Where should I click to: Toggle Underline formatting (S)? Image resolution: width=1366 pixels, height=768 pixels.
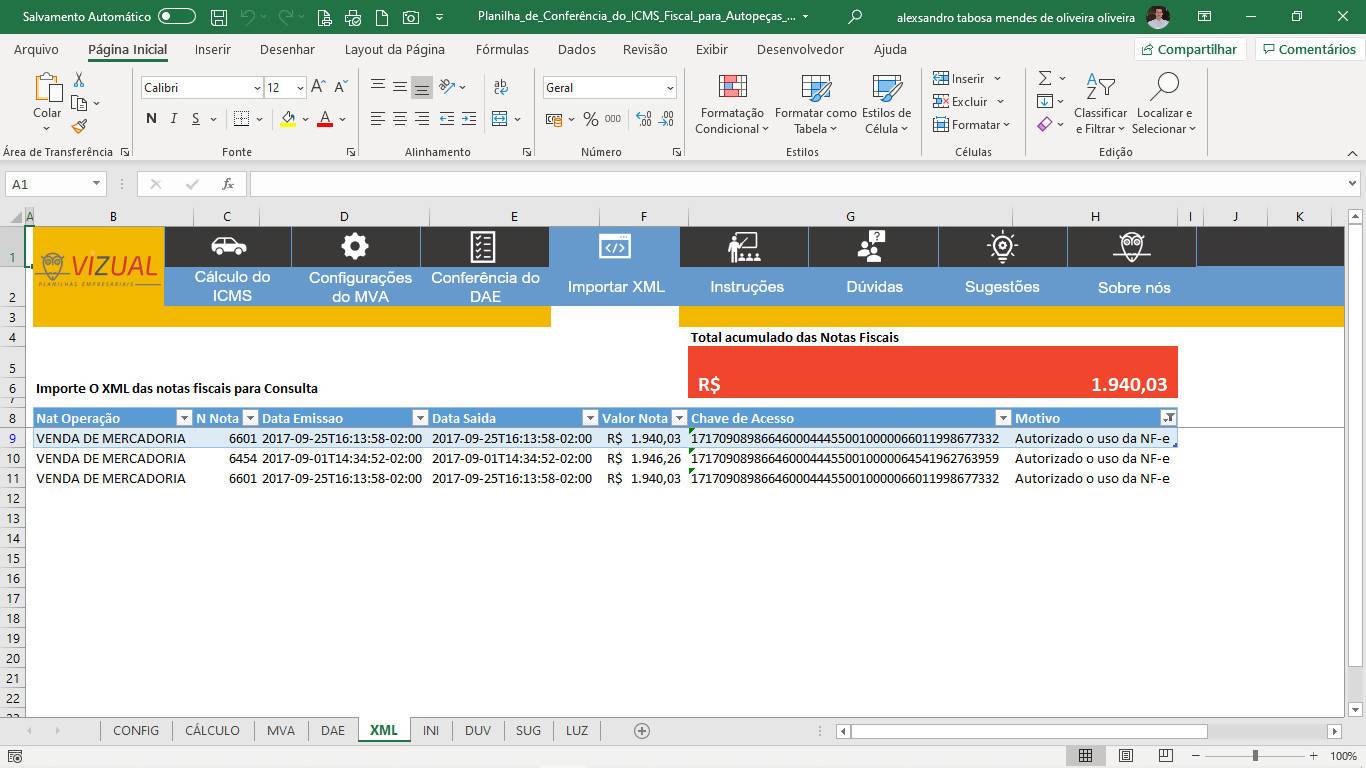click(x=196, y=118)
